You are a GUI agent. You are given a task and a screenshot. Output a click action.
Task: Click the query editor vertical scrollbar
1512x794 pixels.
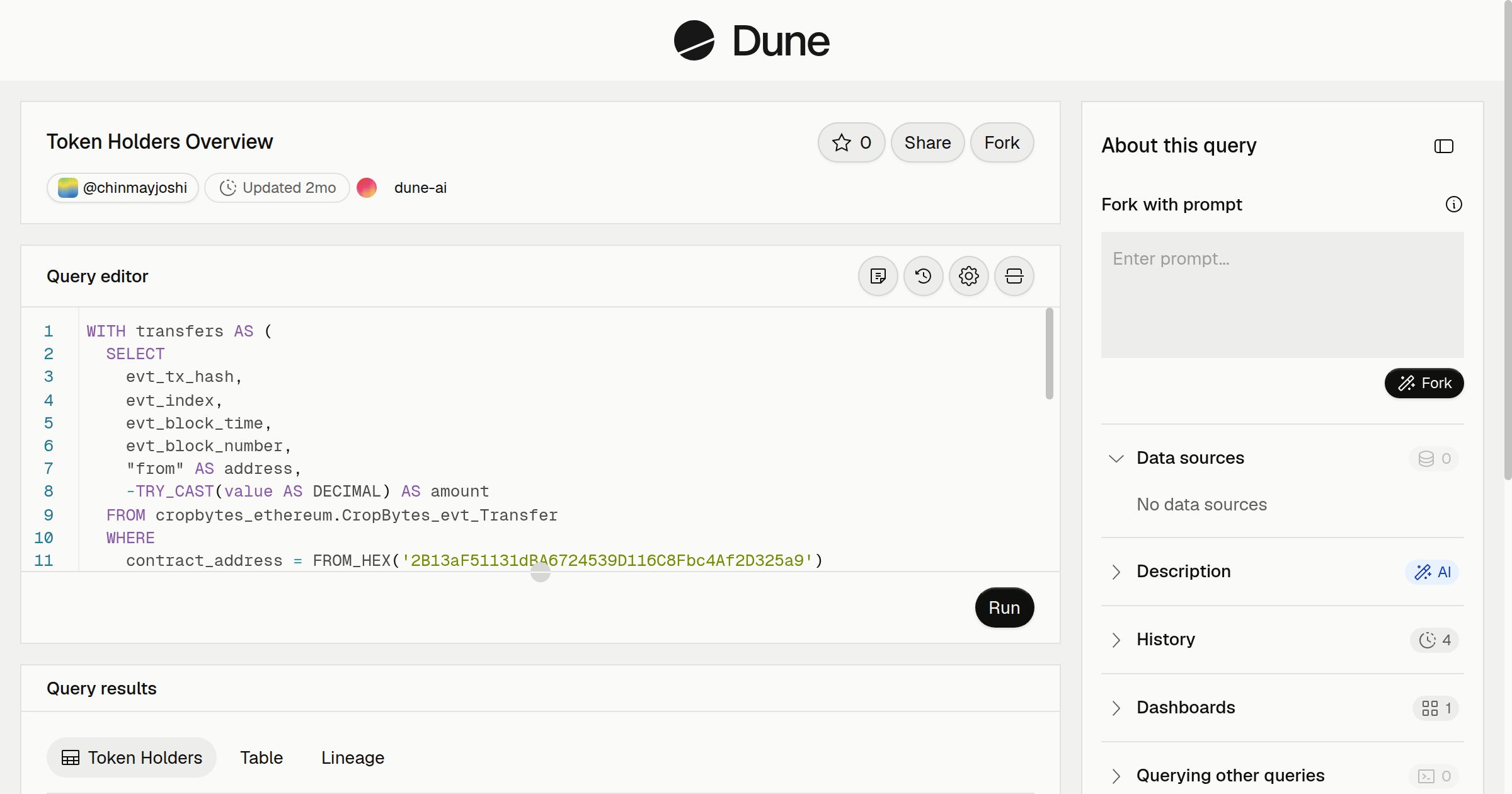tap(1049, 354)
